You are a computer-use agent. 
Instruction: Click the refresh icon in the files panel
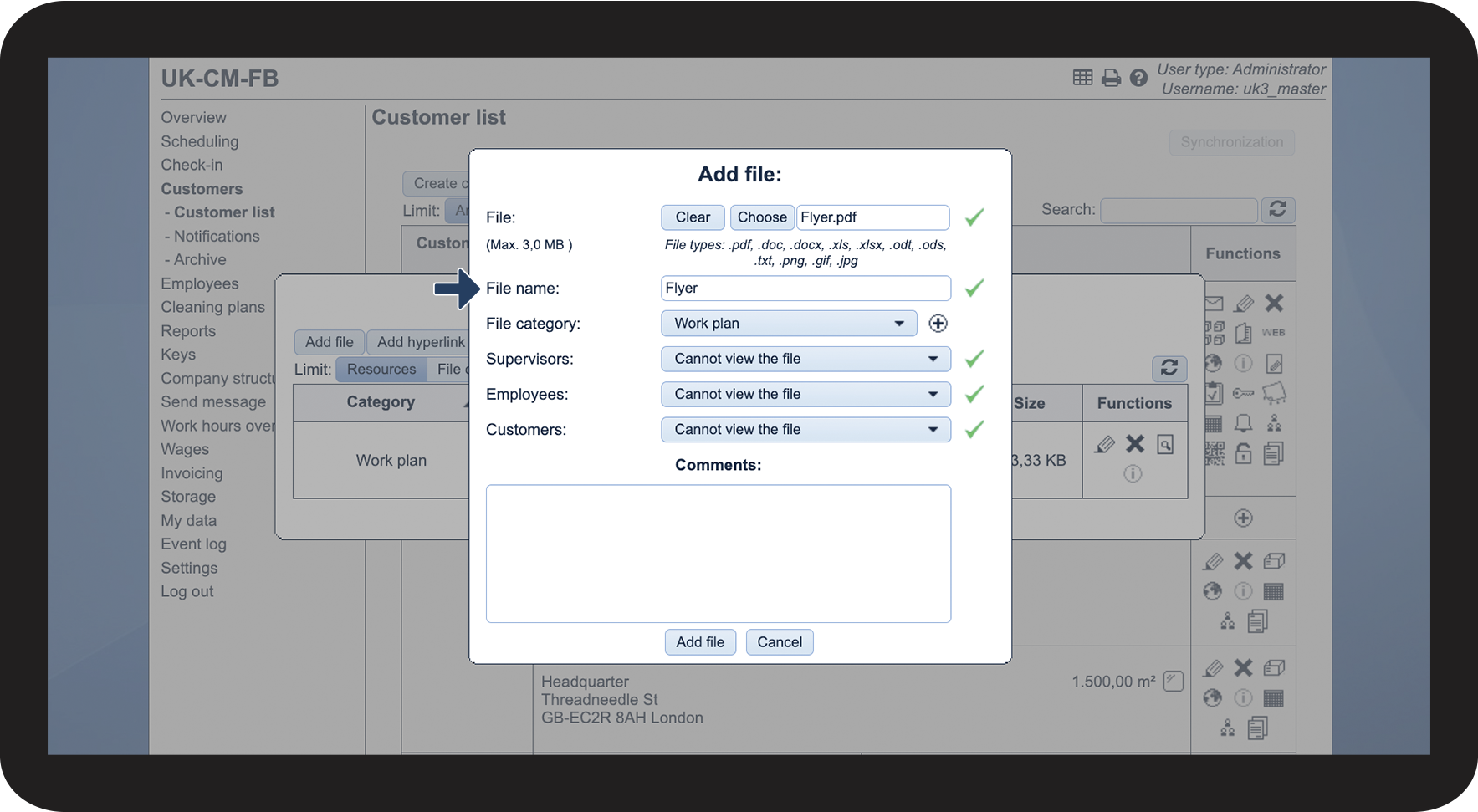coord(1169,368)
